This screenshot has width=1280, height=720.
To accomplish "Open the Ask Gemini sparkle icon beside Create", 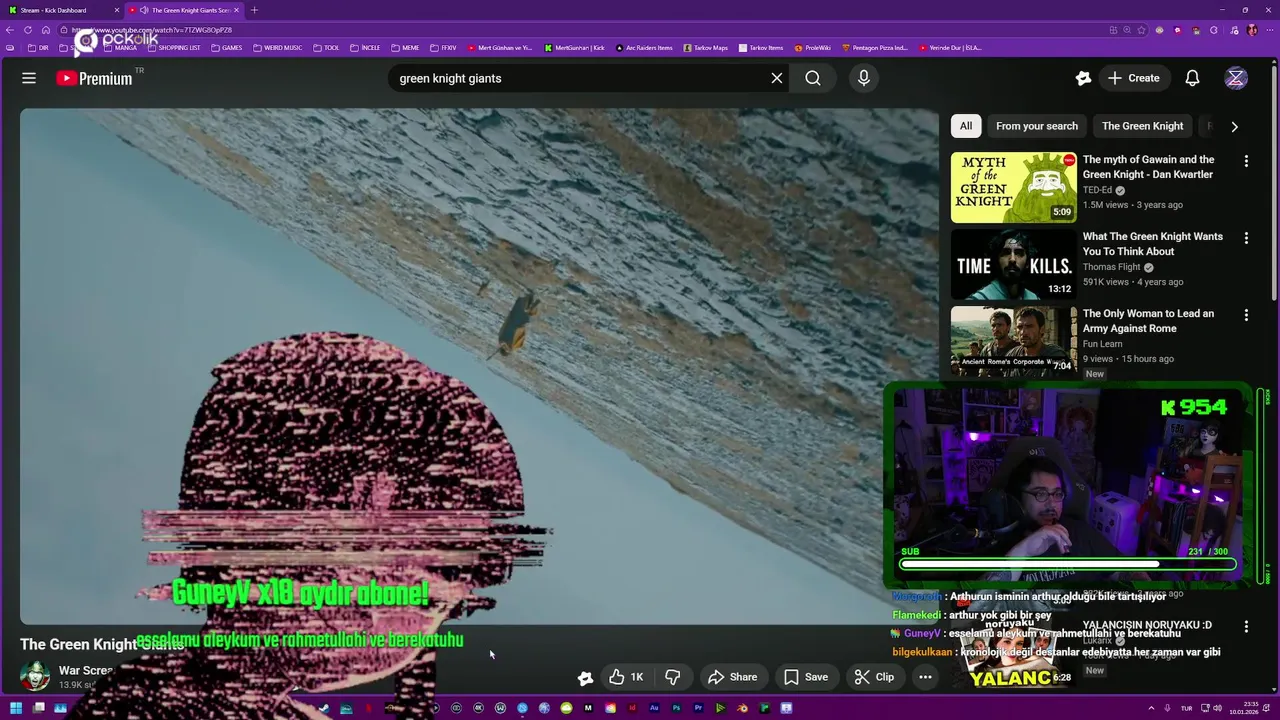I will pyautogui.click(x=1083, y=78).
